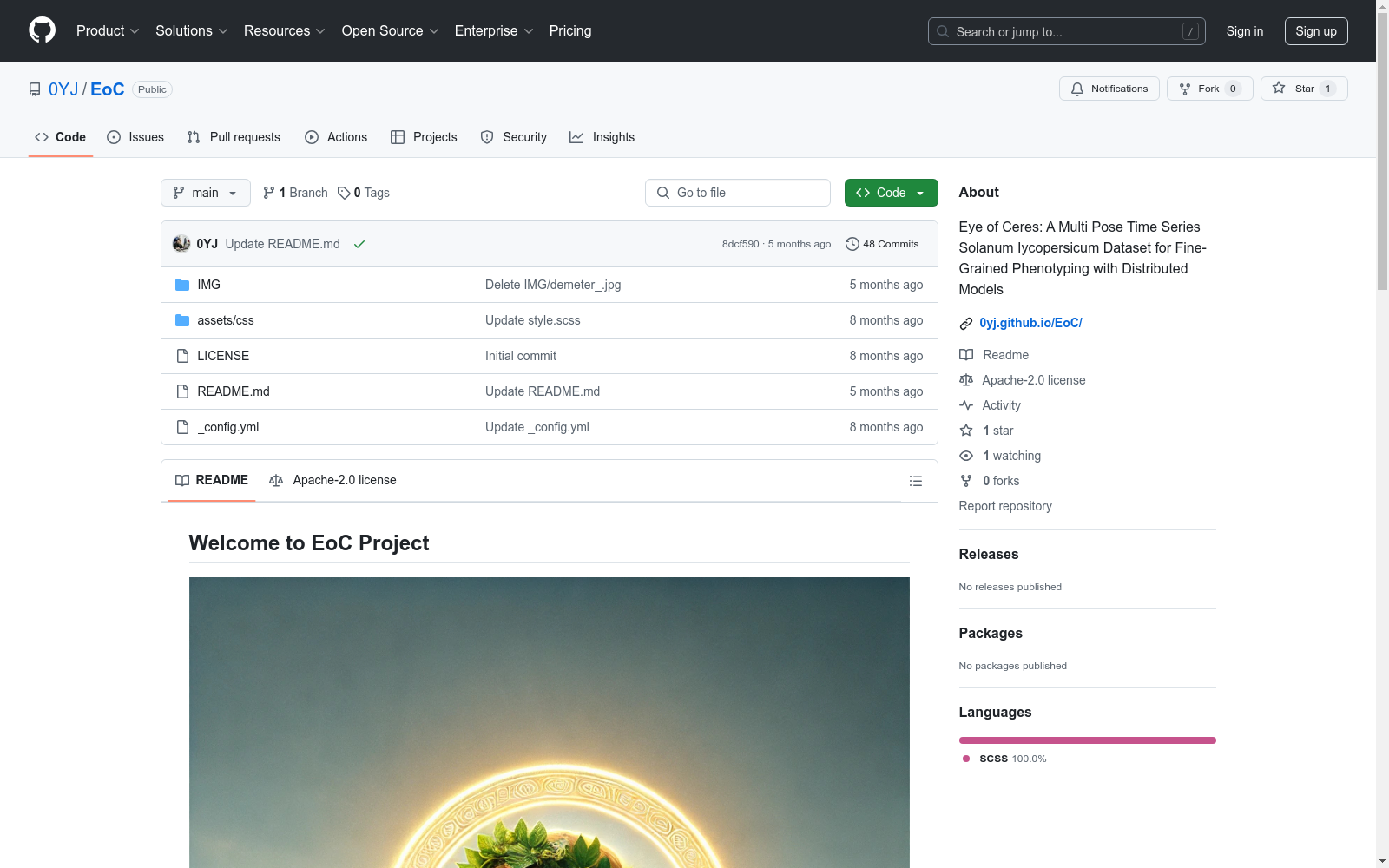Screen dimensions: 1389x868
Task: Click the Sign up button
Action: click(1316, 31)
